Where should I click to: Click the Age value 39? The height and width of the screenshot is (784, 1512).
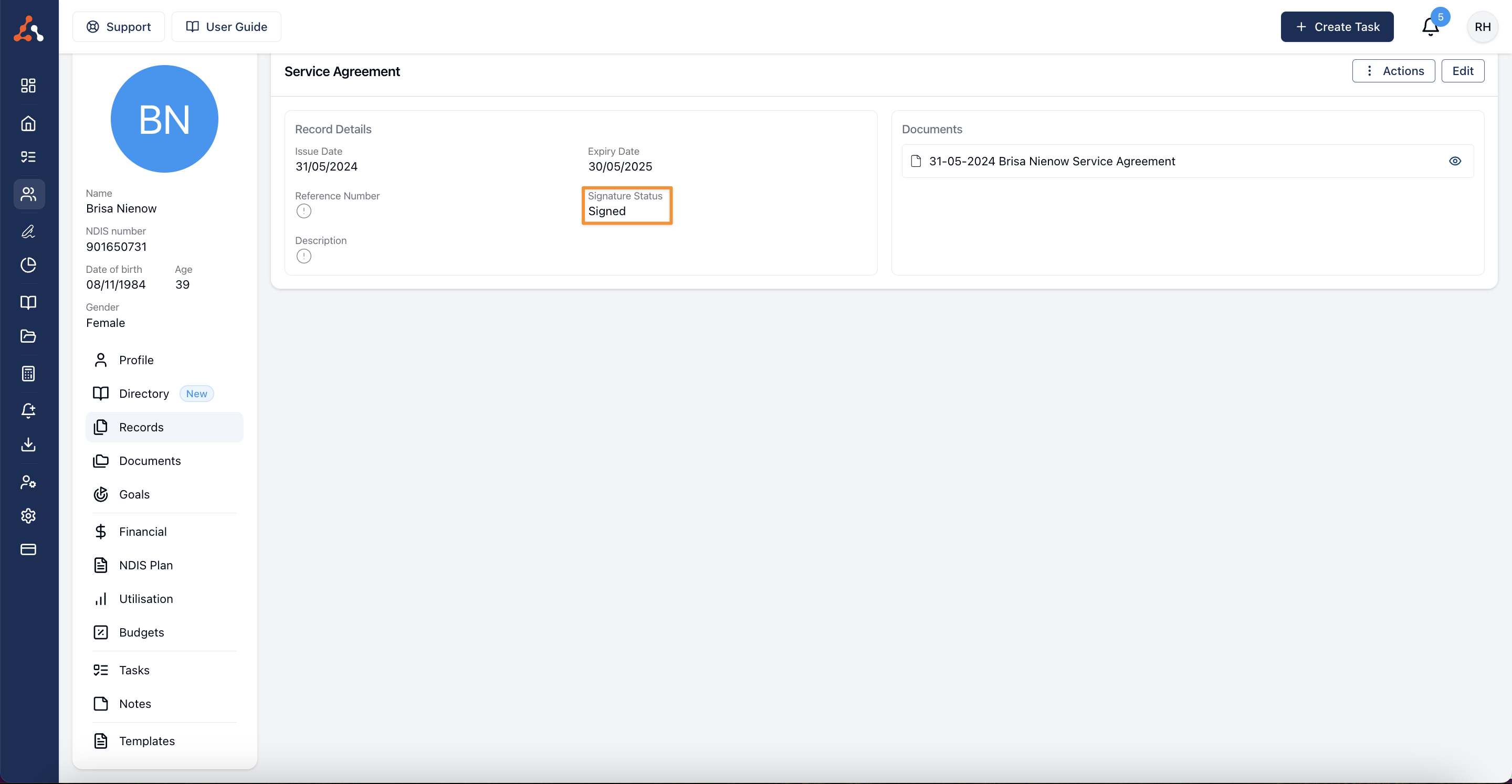183,284
